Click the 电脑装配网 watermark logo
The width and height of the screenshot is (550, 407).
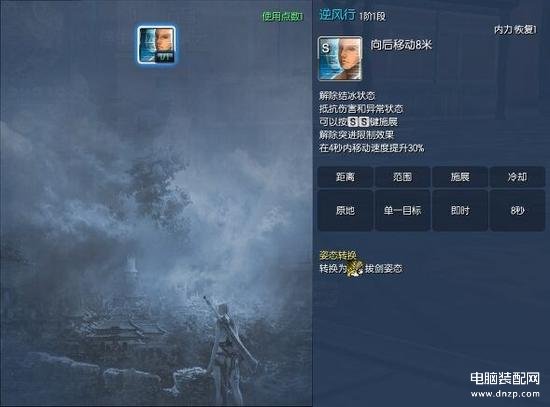[505, 378]
